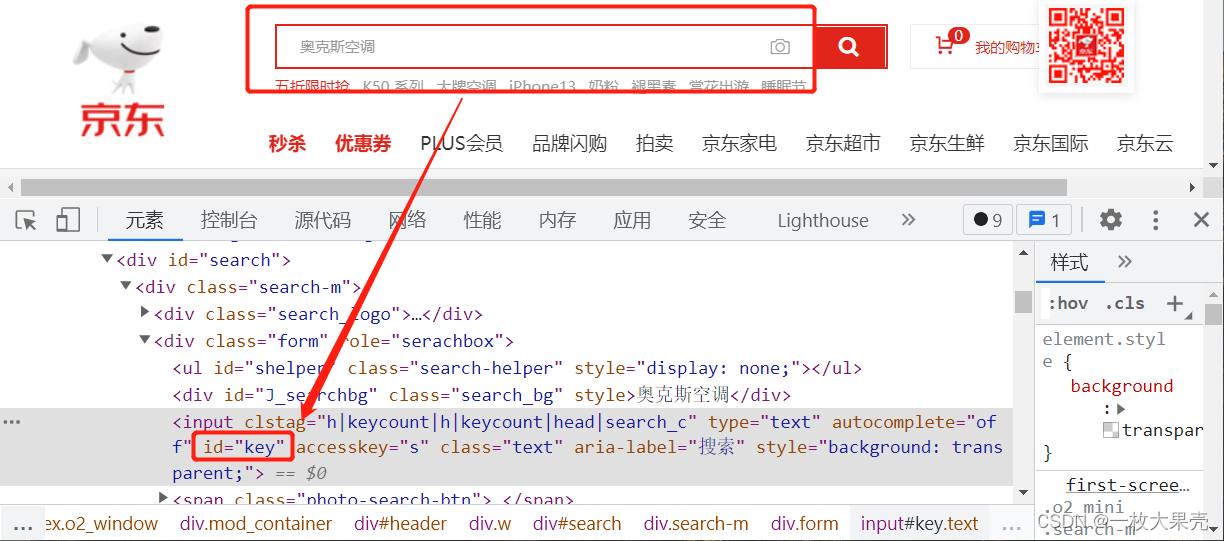Open the 京东生鲜 navigation link
1224x541 pixels.
(947, 143)
